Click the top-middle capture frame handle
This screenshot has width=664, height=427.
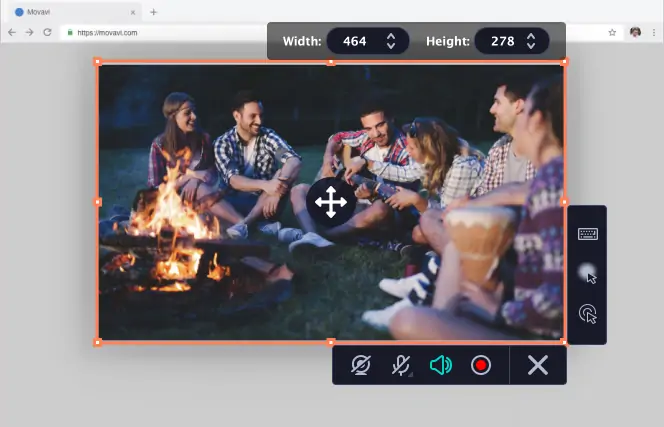[331, 62]
